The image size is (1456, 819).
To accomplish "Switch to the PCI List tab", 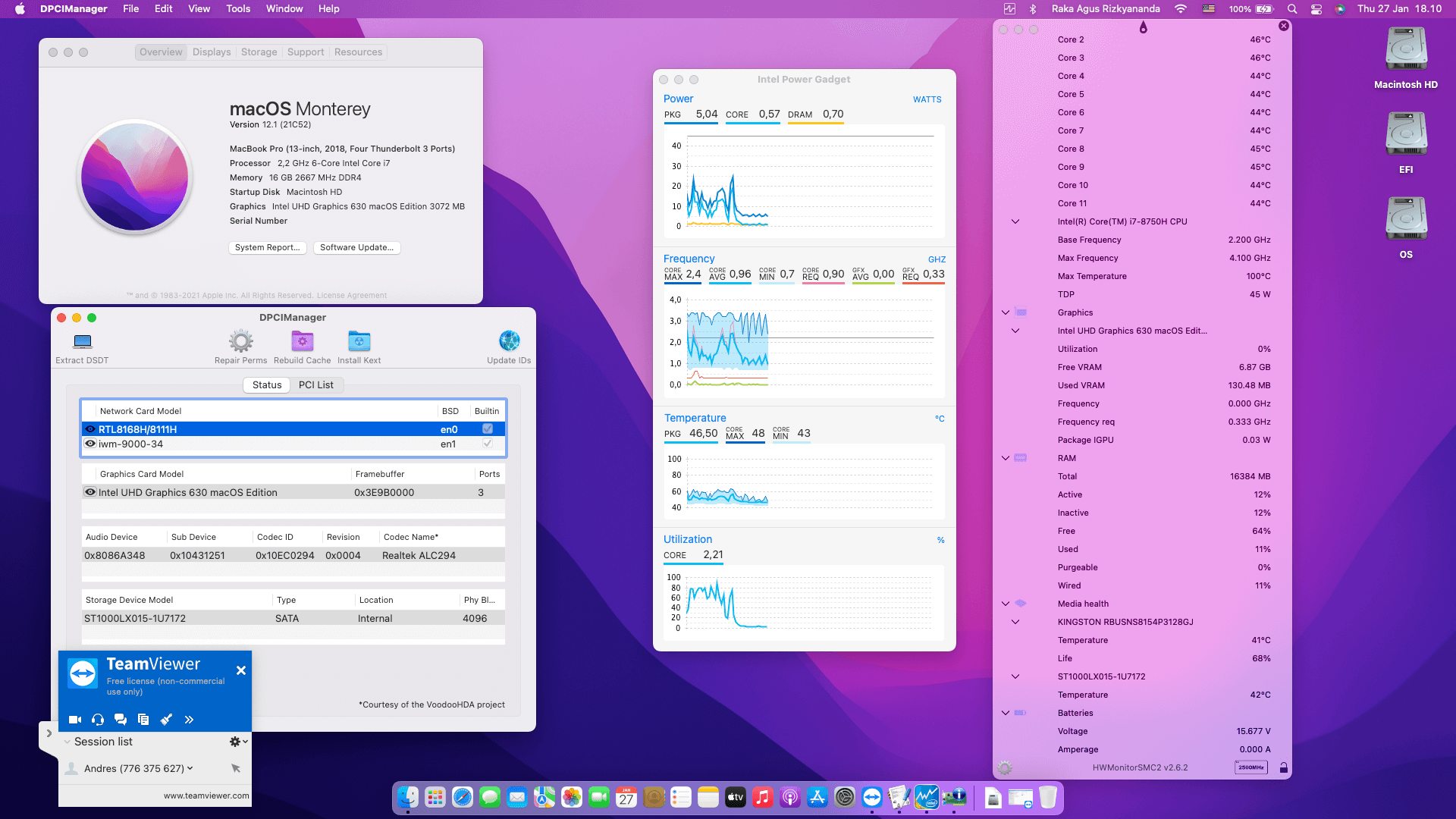I will pos(315,384).
